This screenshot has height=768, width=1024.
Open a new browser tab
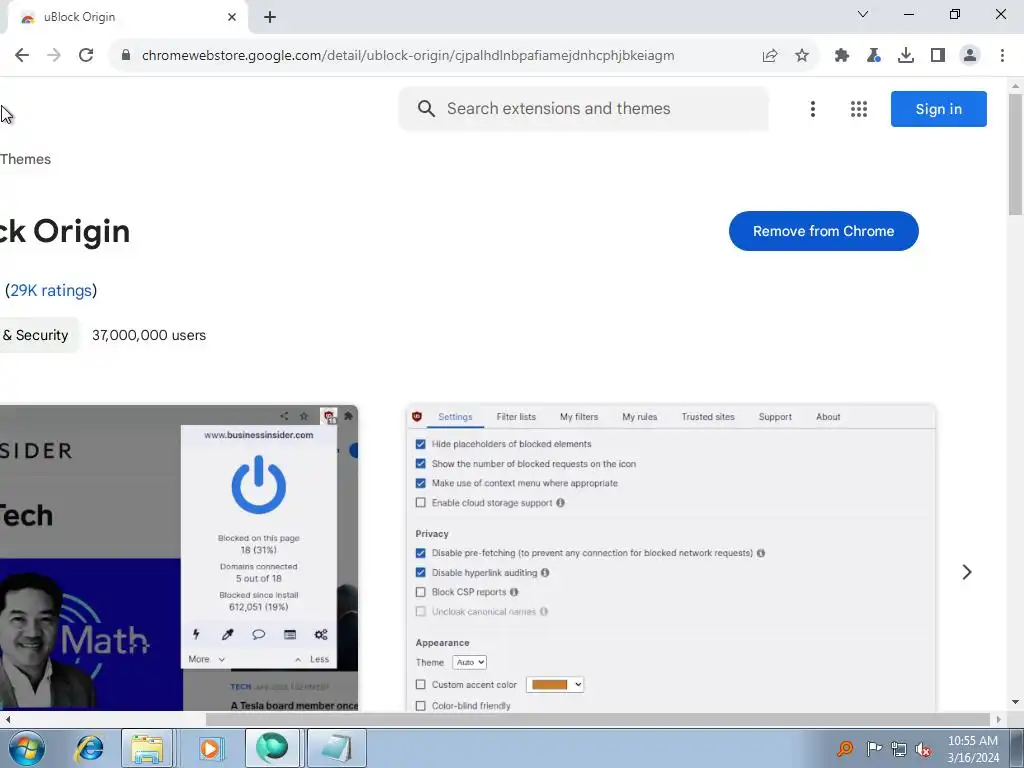click(270, 17)
